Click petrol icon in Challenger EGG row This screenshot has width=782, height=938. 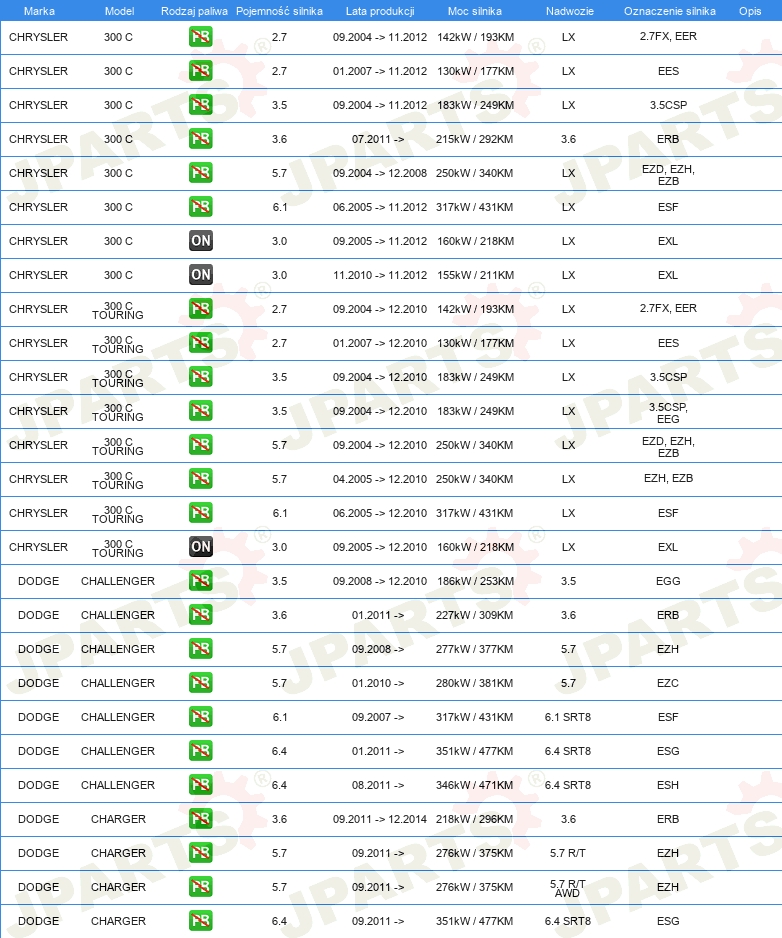[x=200, y=581]
